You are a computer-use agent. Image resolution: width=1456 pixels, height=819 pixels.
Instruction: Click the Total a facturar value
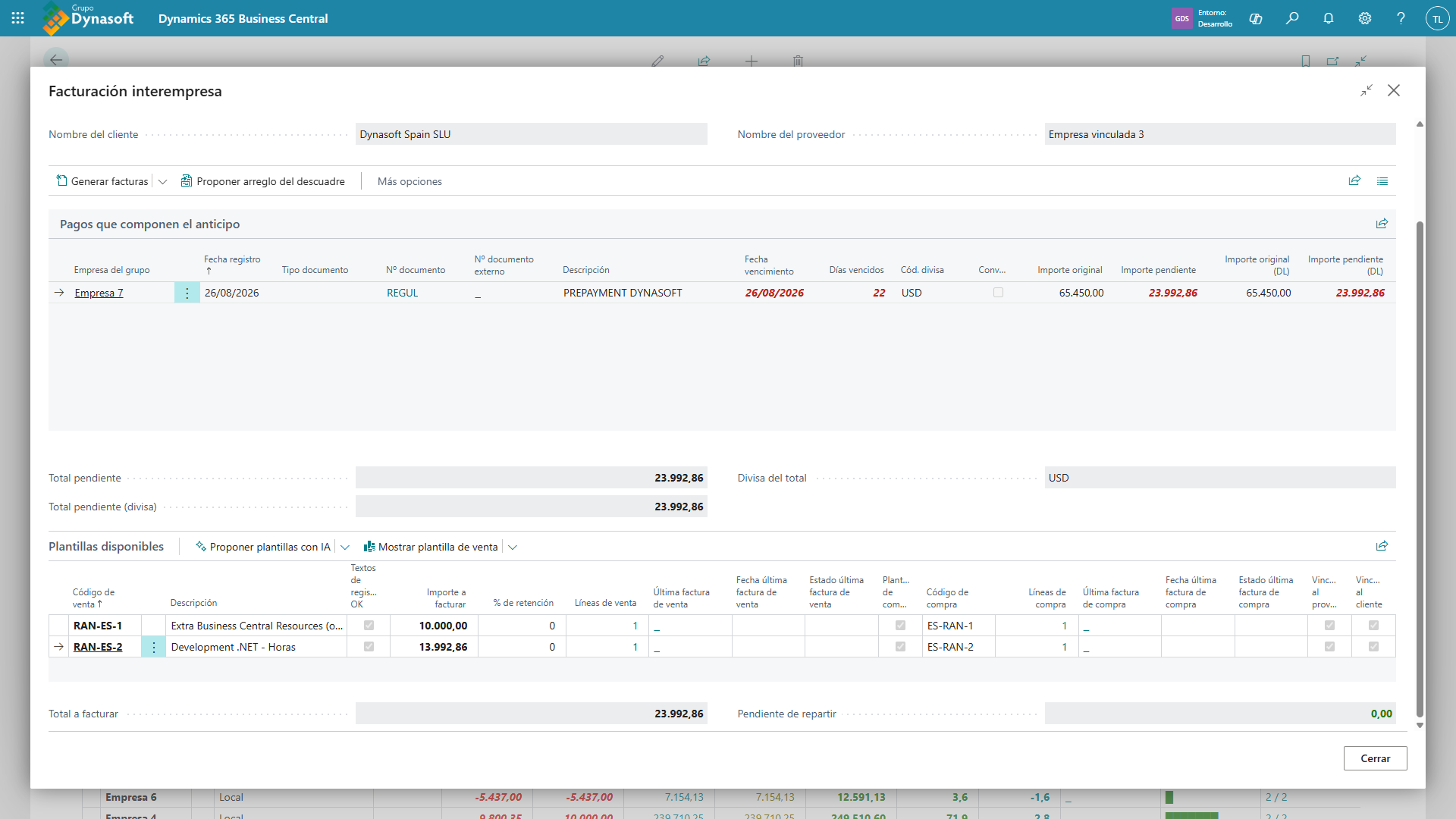[x=531, y=714]
